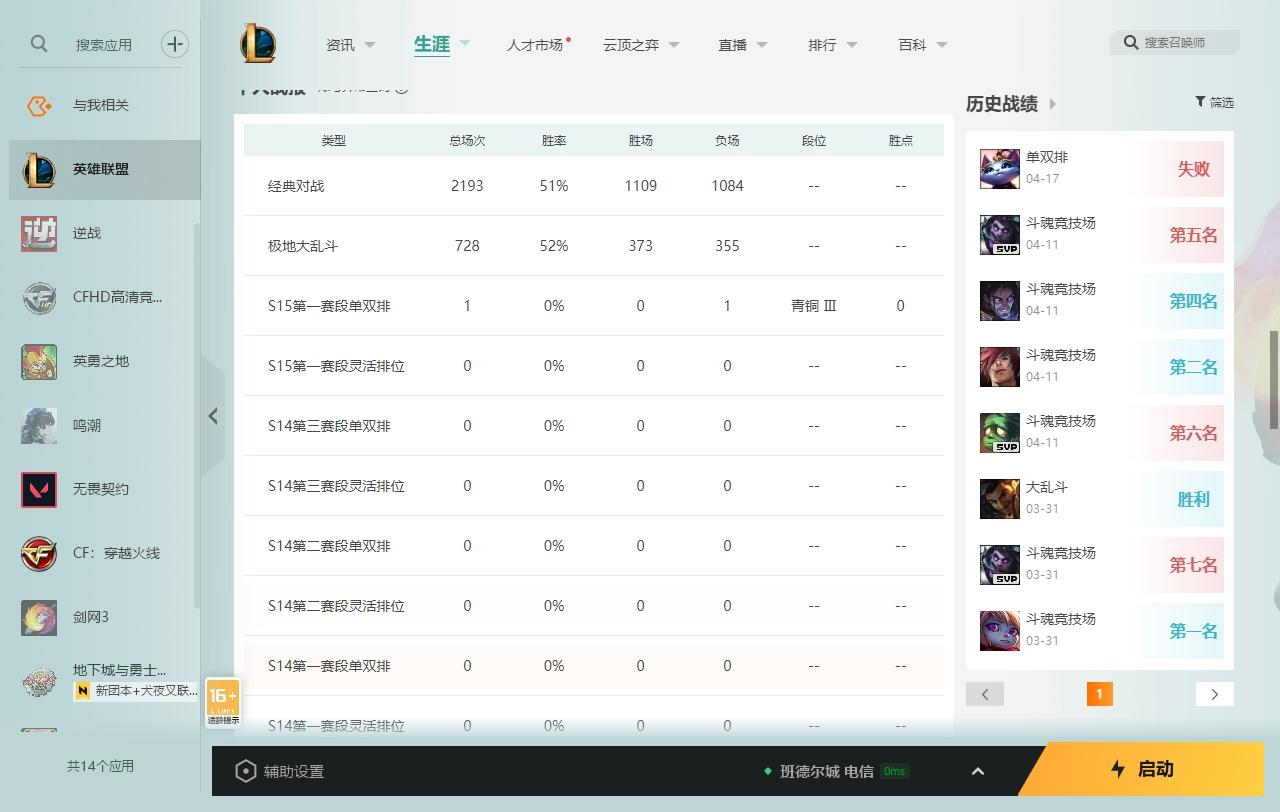1280x812 pixels.
Task: Click the add application plus icon
Action: coord(175,44)
